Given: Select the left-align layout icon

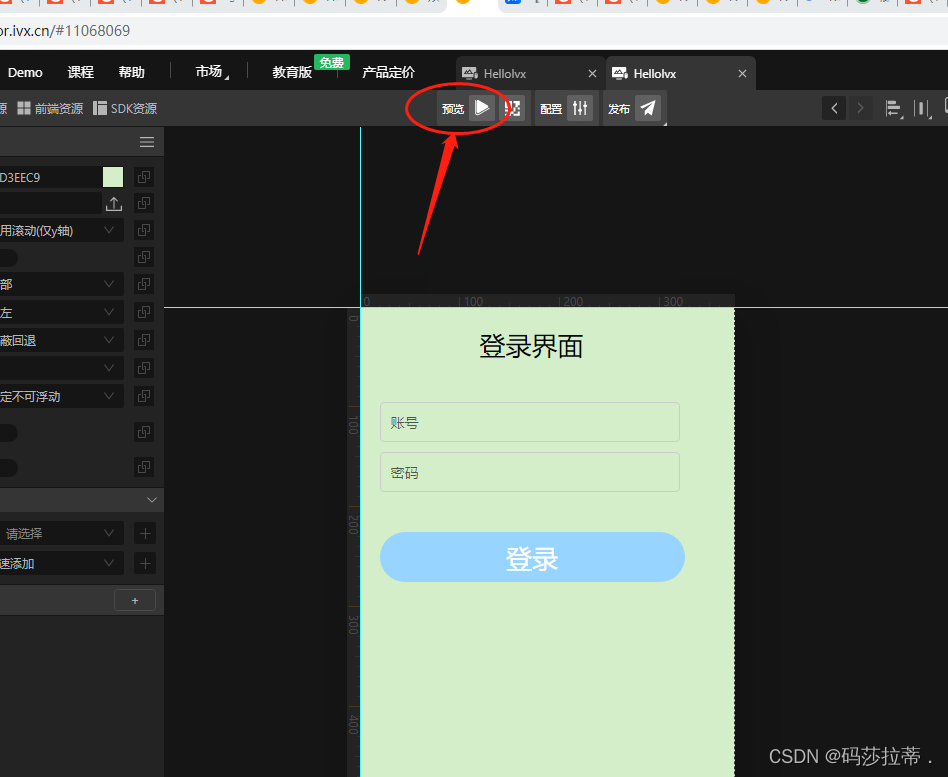Looking at the screenshot, I should (x=893, y=108).
